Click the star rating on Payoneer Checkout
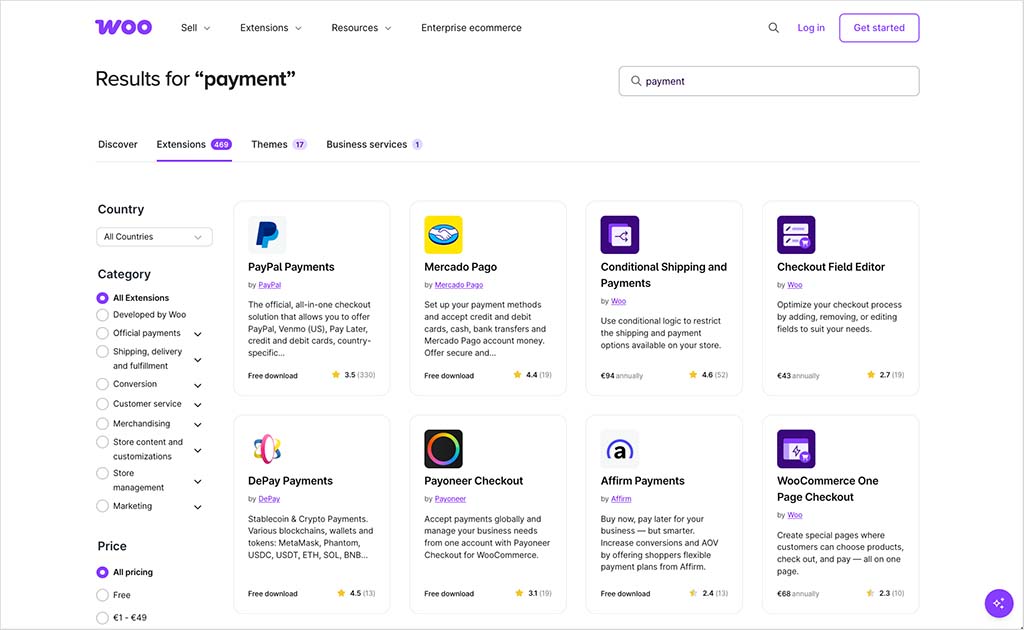 click(519, 593)
